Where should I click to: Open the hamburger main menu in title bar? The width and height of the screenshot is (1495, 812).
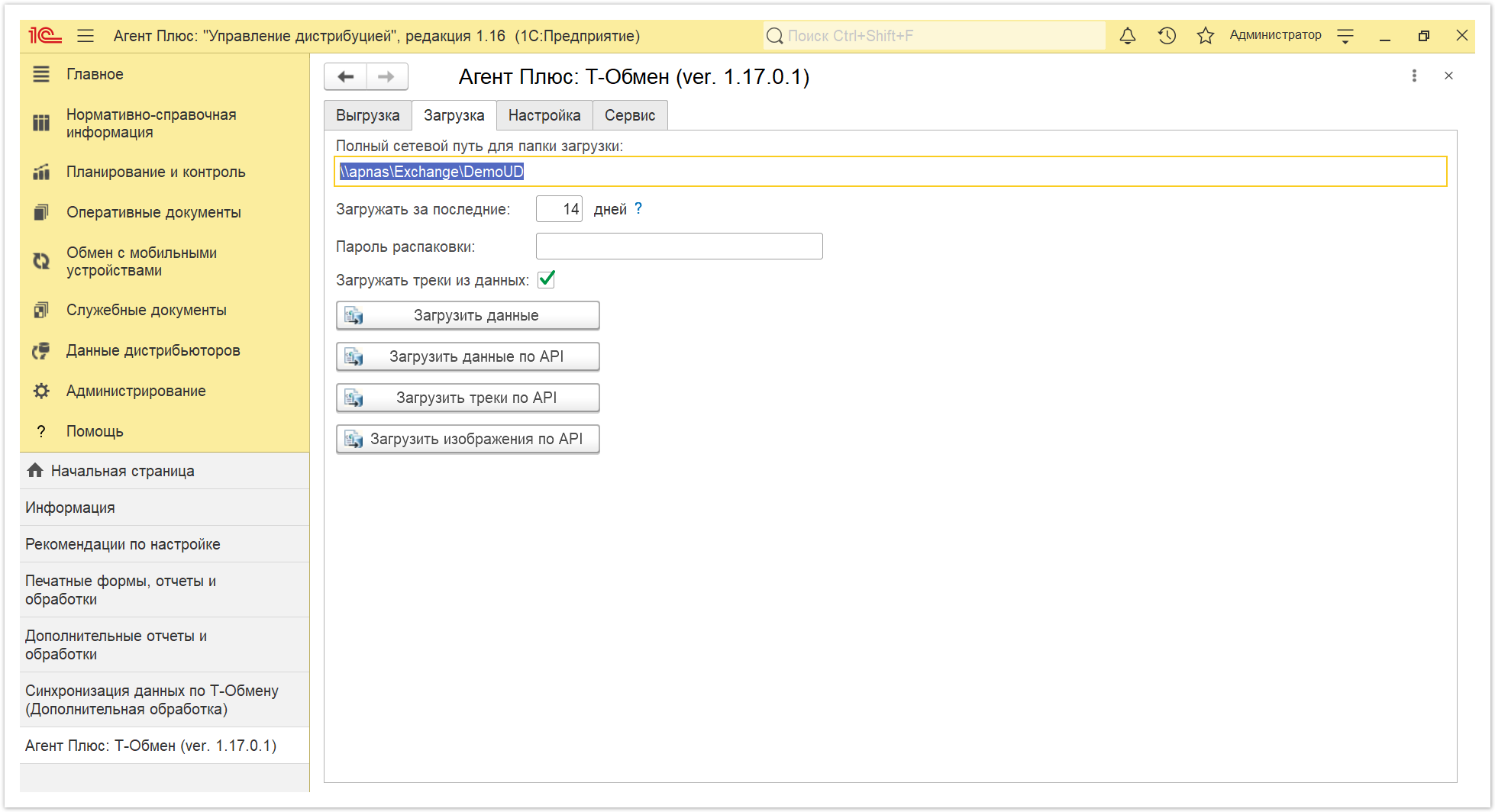click(86, 36)
